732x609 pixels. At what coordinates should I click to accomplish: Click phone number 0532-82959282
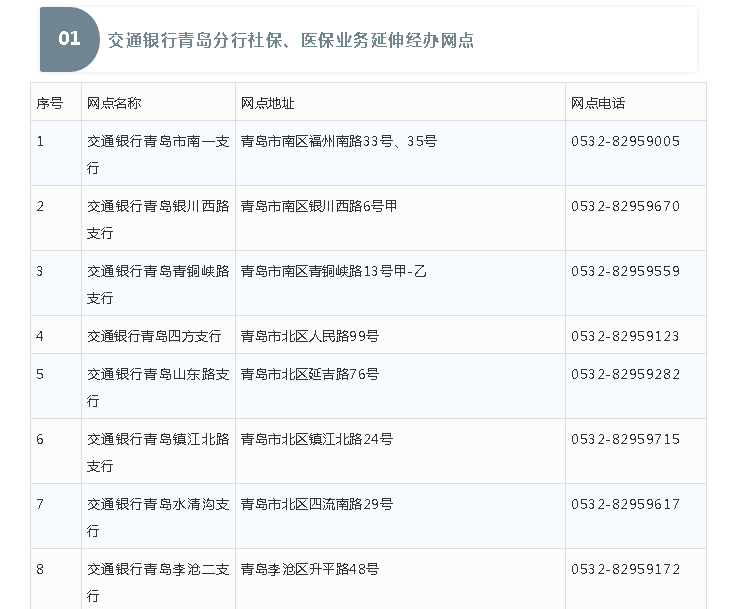[x=625, y=374]
